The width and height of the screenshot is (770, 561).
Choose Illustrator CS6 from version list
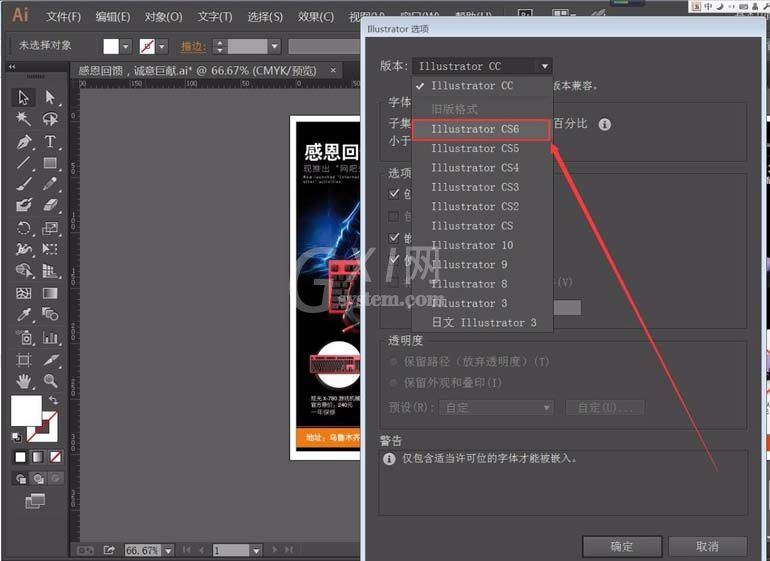click(x=481, y=129)
